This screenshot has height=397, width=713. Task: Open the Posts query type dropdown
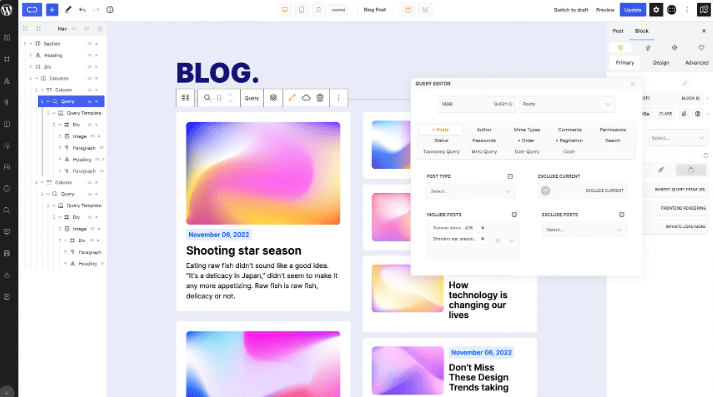point(567,104)
